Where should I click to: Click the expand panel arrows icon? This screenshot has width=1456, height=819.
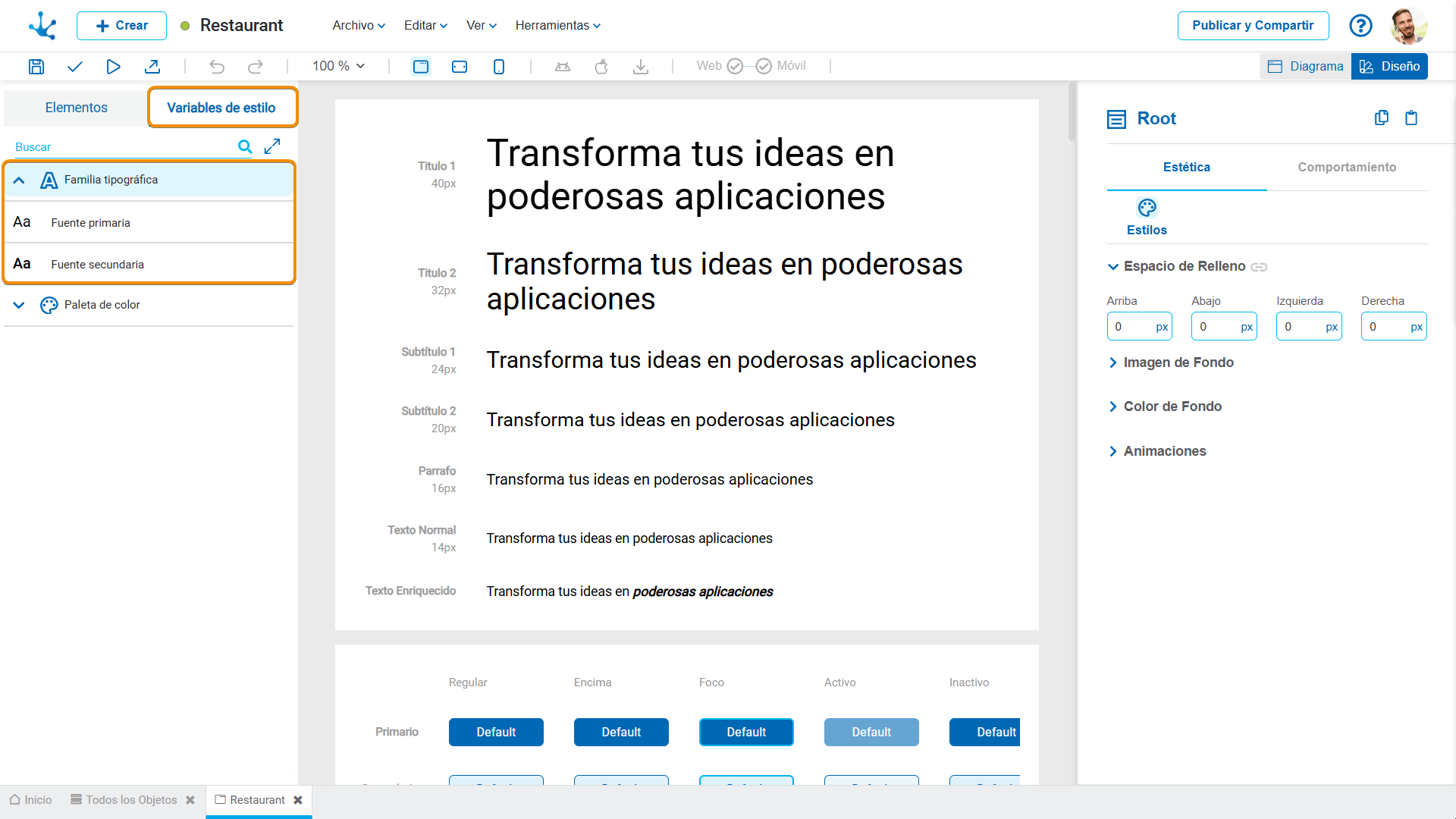[272, 146]
